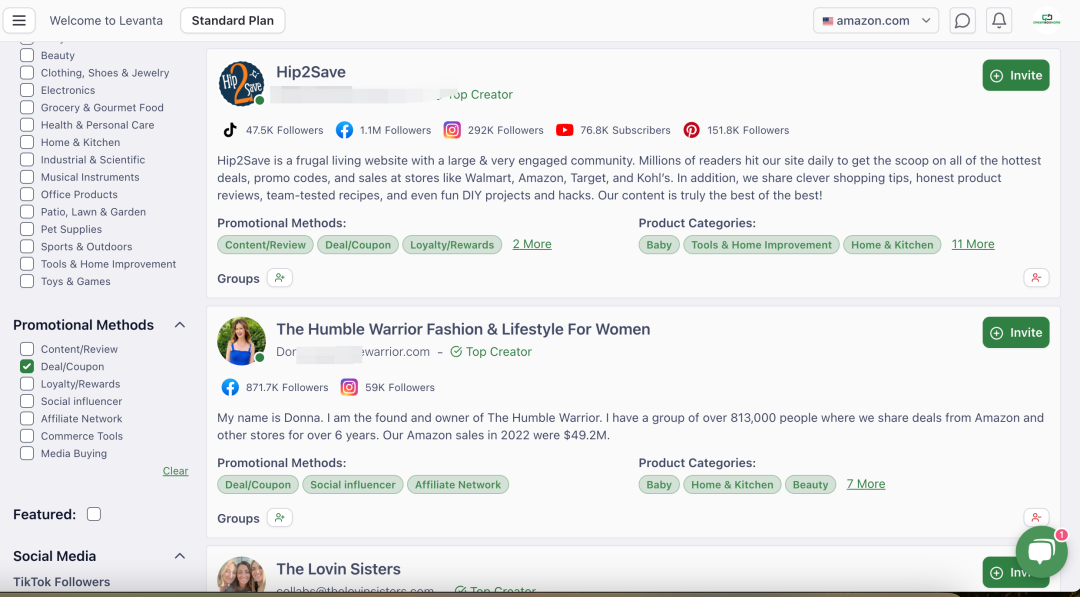Image resolution: width=1080 pixels, height=597 pixels.
Task: Show 11 More product categories for Hip2Save
Action: click(x=973, y=244)
